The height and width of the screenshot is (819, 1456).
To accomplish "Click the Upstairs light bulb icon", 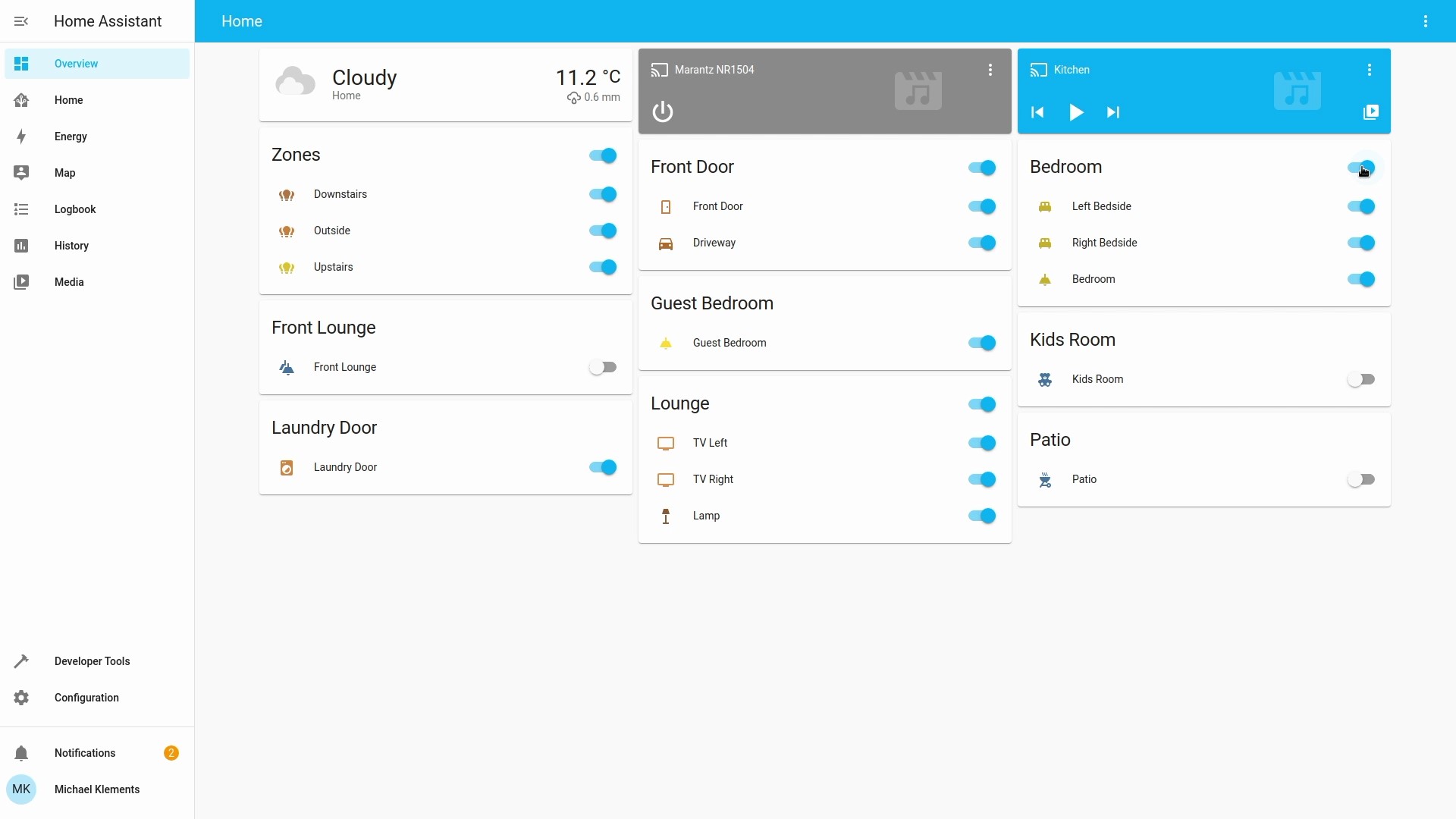I will pos(287,268).
